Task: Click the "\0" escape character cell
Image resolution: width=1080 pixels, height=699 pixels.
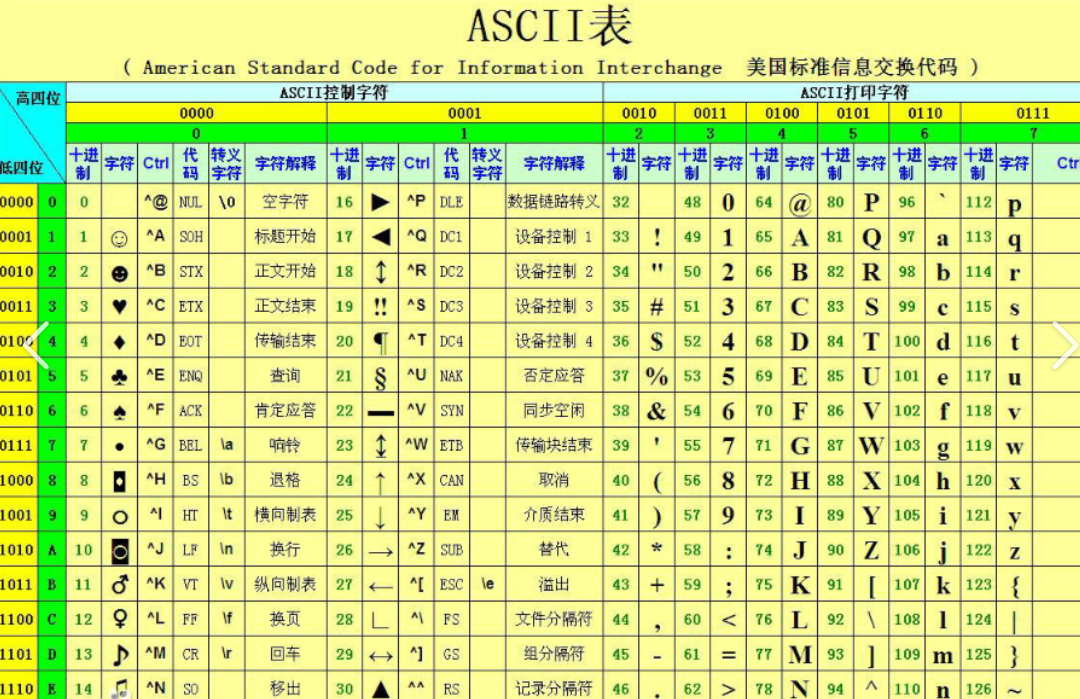Action: pyautogui.click(x=227, y=202)
